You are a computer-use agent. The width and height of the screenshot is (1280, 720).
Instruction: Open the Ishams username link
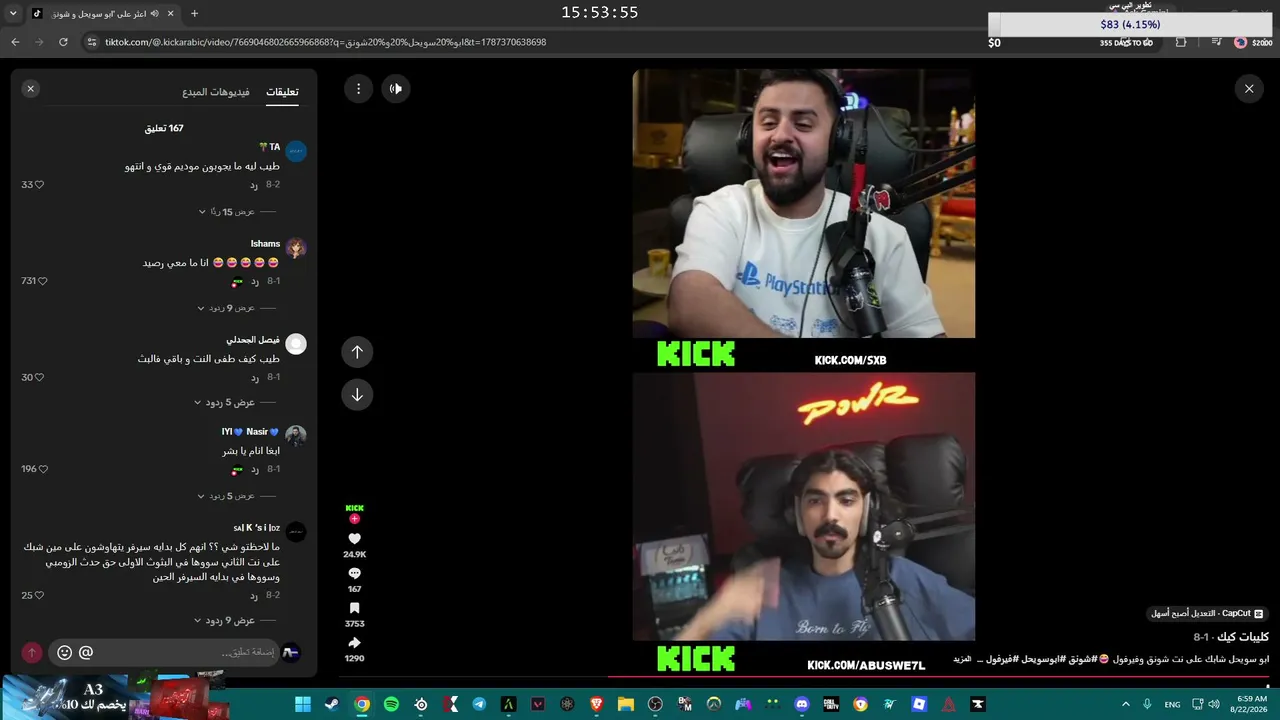click(x=265, y=244)
